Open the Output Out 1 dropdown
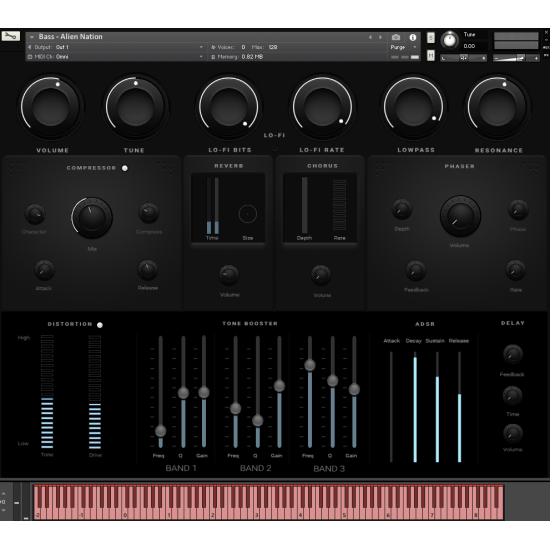 115,47
